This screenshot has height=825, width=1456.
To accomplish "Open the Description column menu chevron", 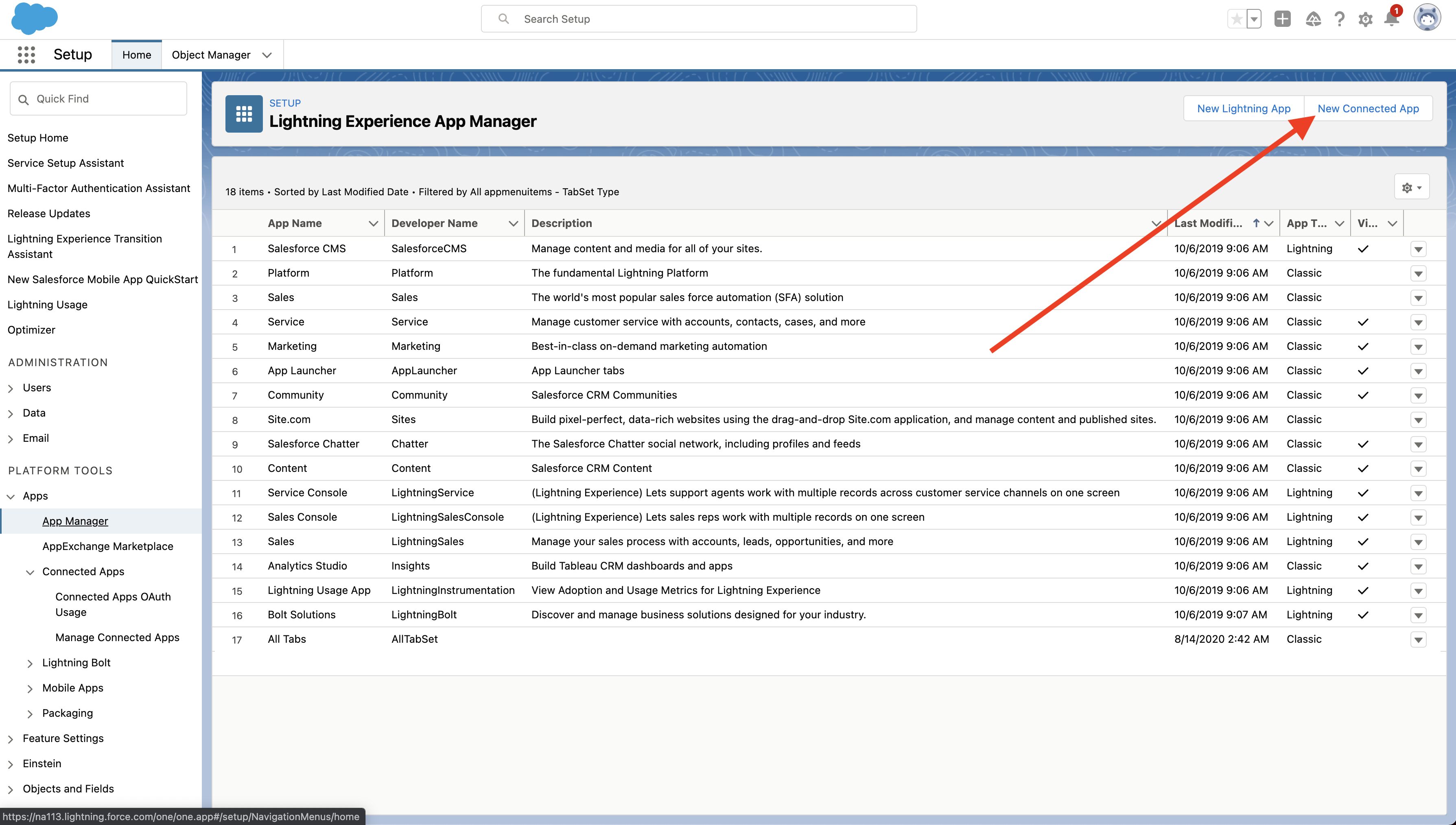I will (1156, 223).
